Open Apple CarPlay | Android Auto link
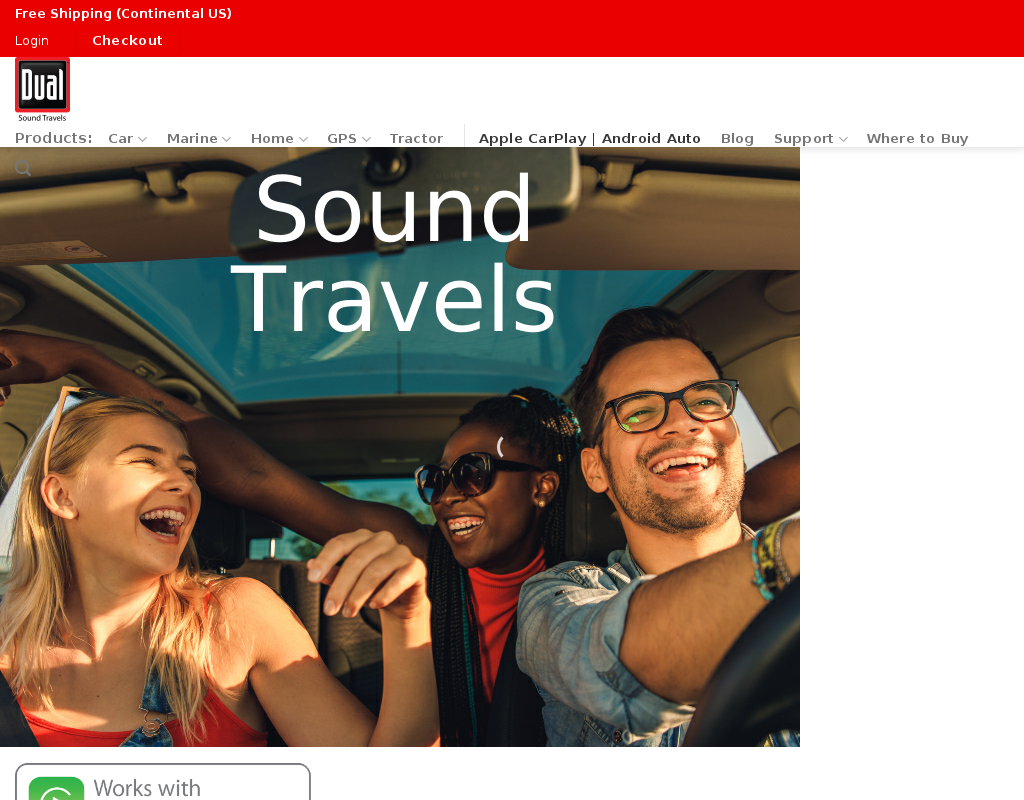 (x=589, y=139)
